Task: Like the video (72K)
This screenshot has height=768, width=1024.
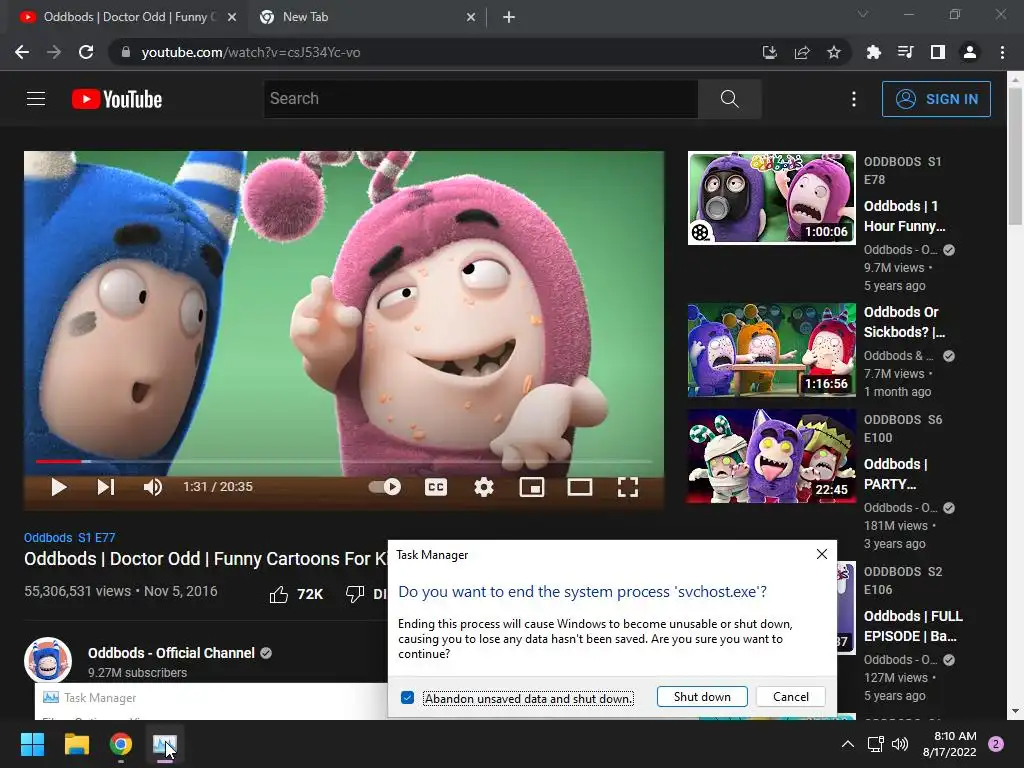Action: click(296, 594)
